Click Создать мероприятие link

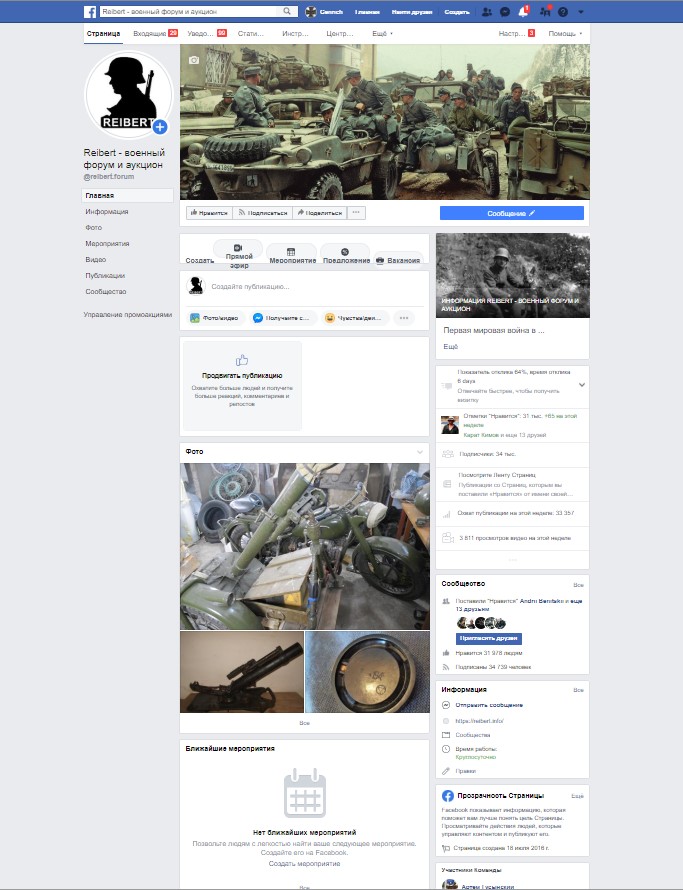tap(304, 863)
